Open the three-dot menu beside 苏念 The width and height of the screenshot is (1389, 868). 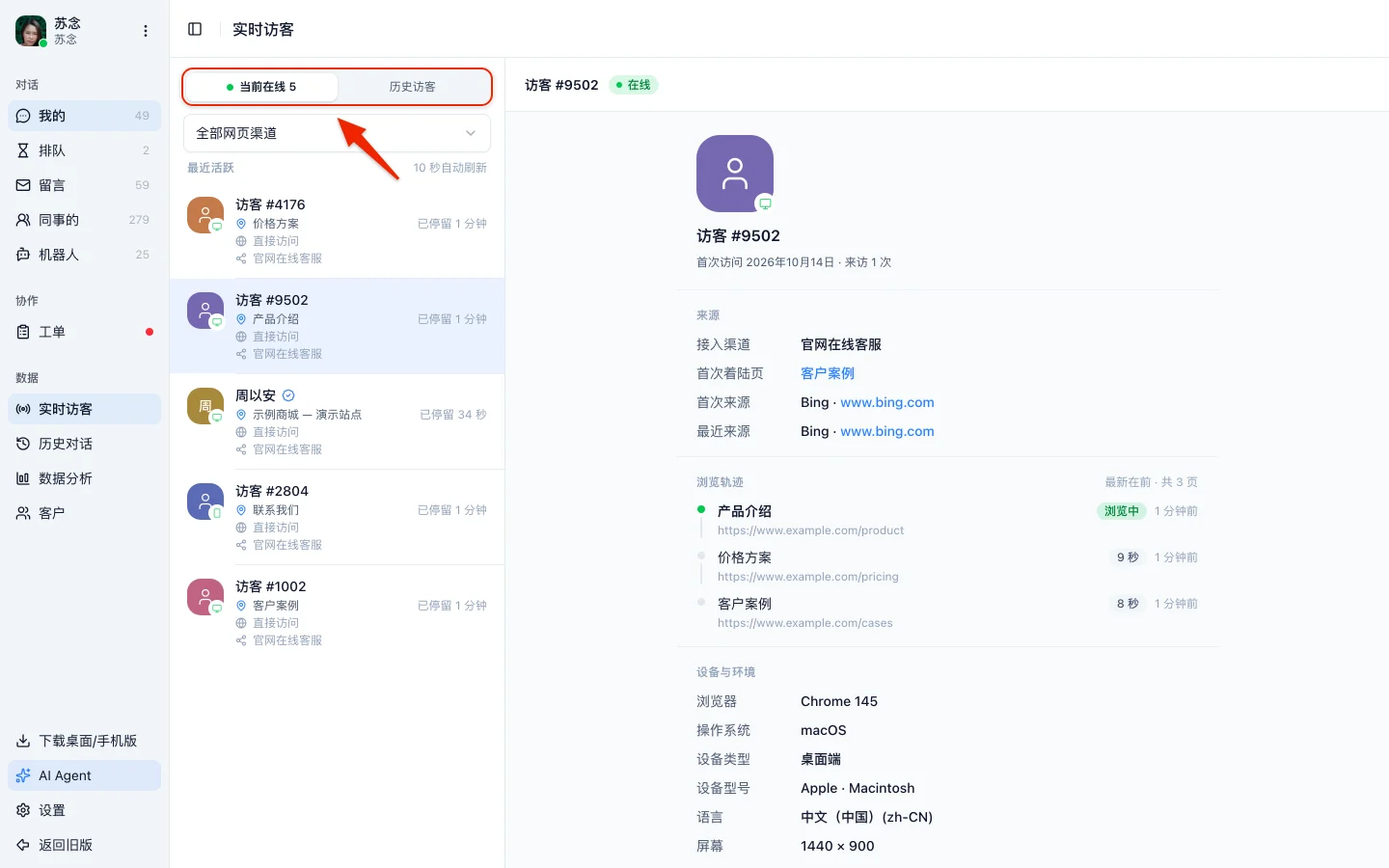click(x=146, y=31)
